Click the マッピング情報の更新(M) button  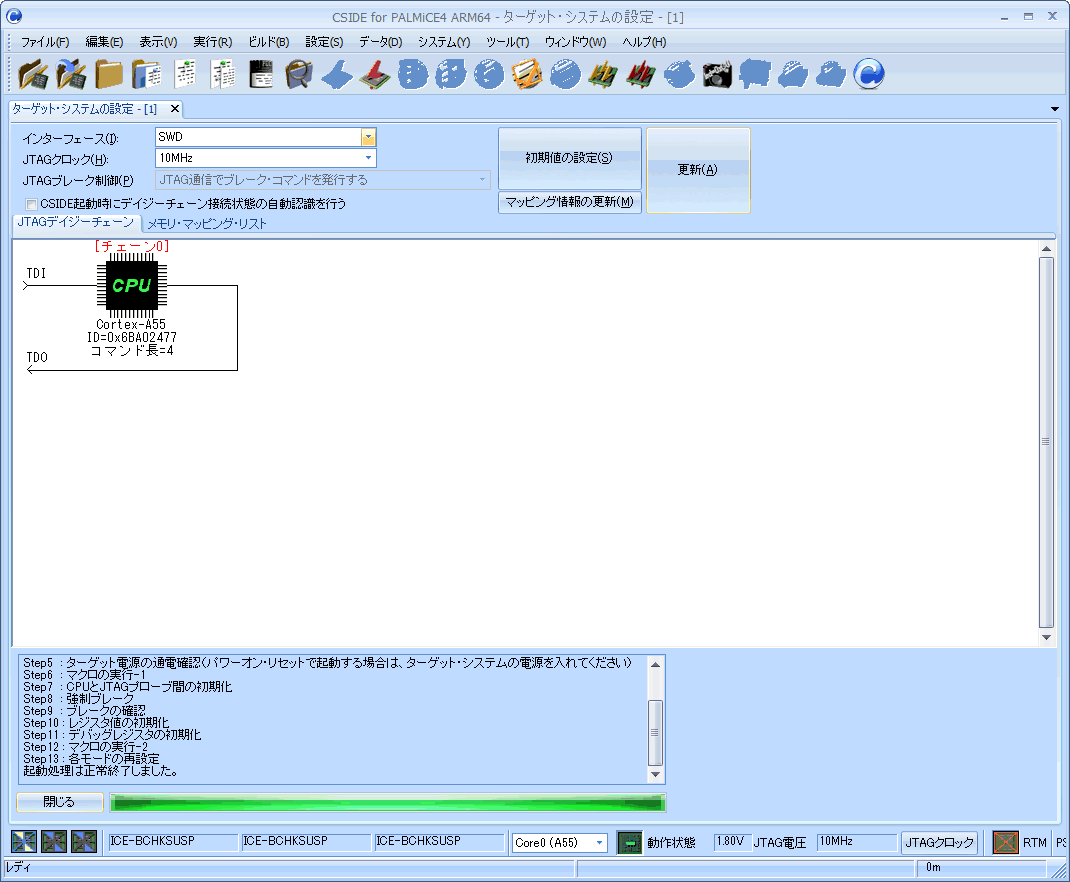[569, 202]
